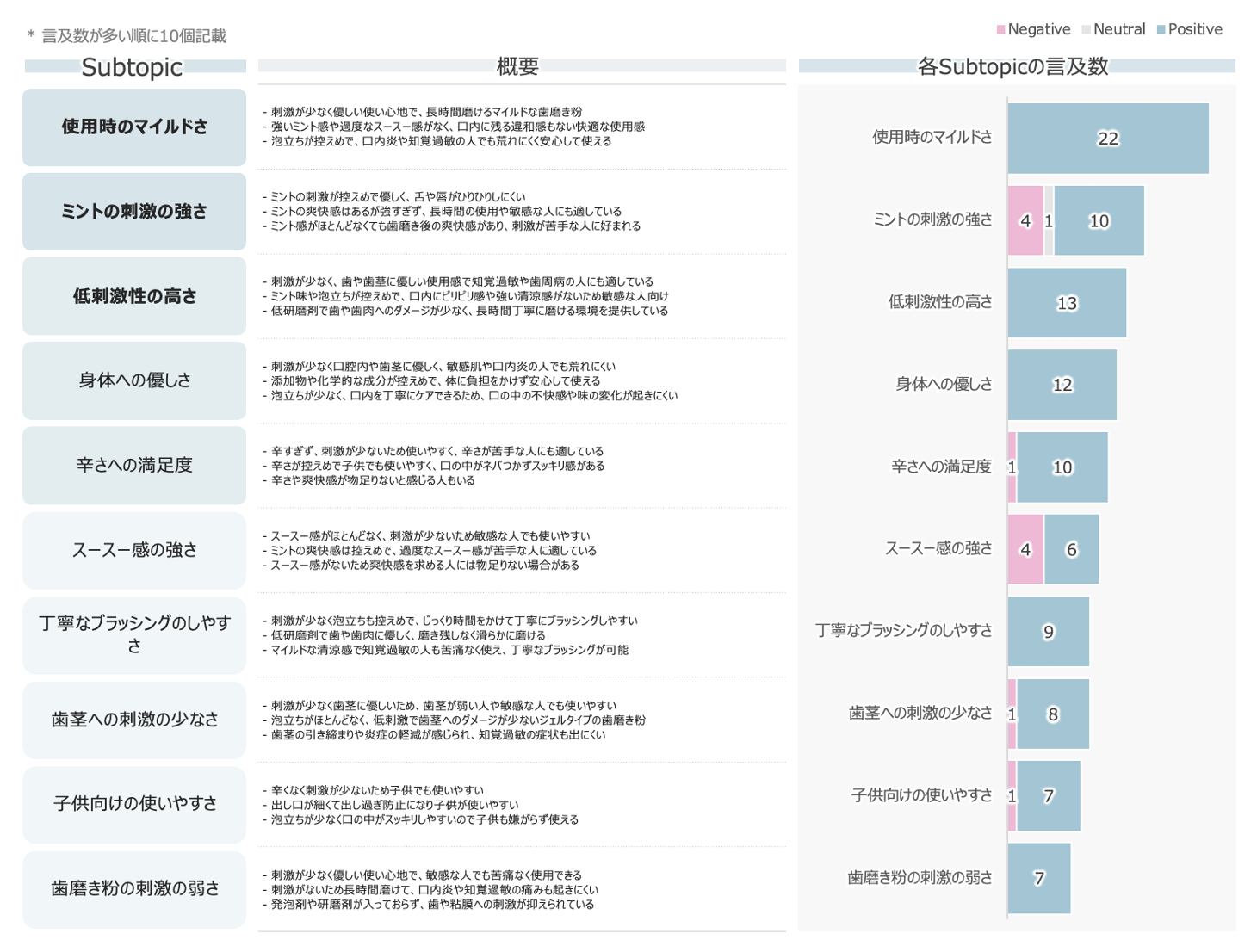The height and width of the screenshot is (952, 1257).
Task: Open the 低刺激性の高さ subtopic box
Action: point(134,296)
